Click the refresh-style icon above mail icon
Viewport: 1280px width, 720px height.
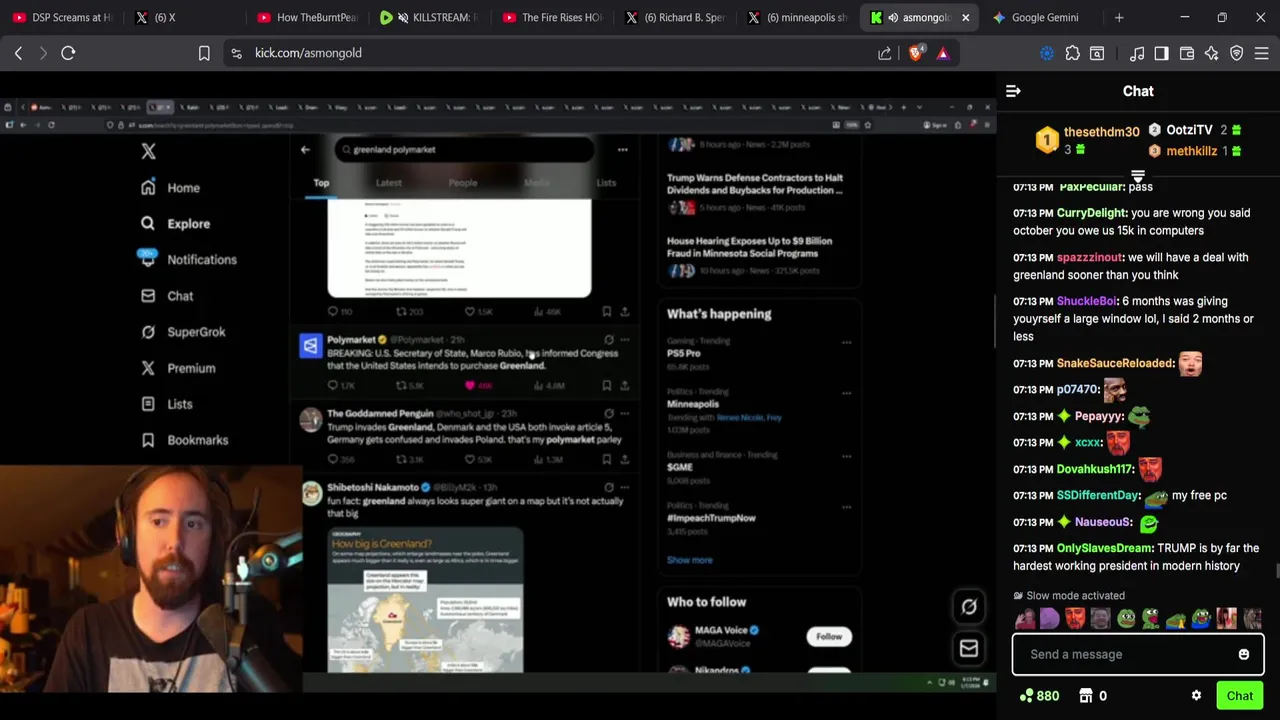(969, 607)
